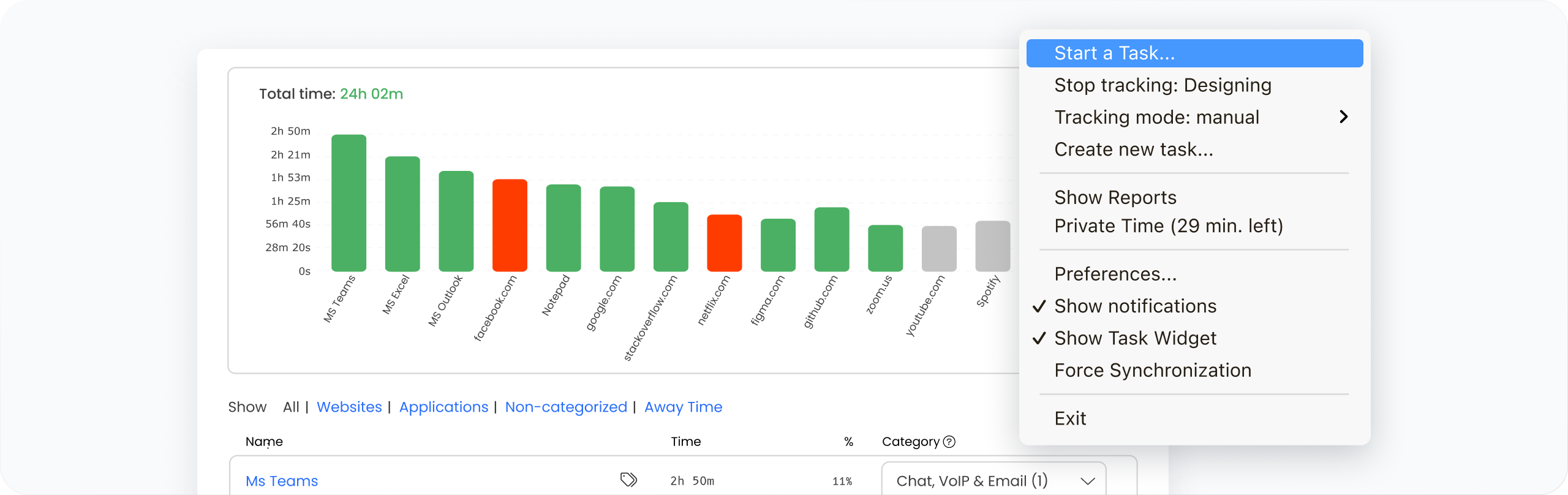Show Non-categorized entries
This screenshot has height=495, width=1568.
coord(566,407)
